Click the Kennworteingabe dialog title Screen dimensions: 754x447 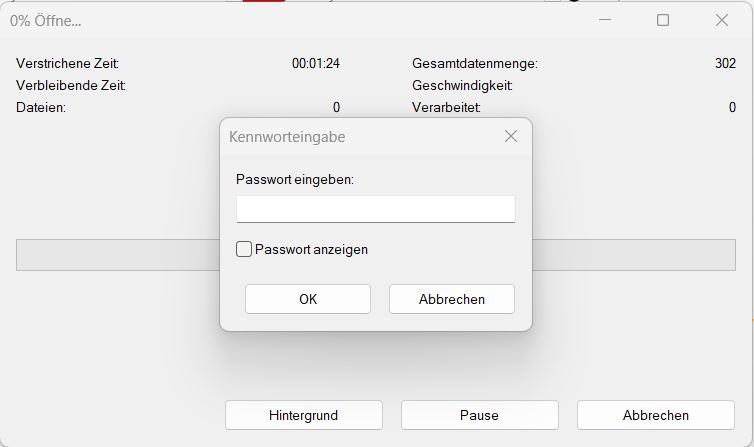tap(287, 137)
